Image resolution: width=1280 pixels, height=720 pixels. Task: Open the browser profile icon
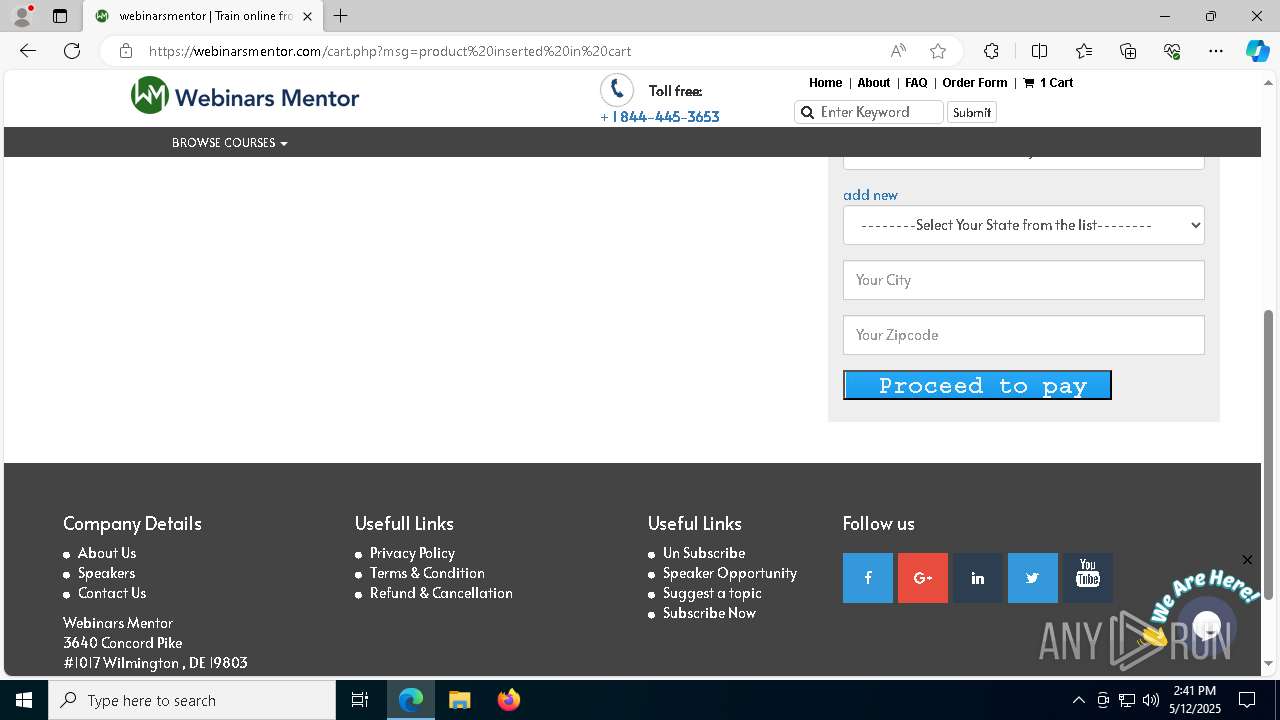coord(22,16)
